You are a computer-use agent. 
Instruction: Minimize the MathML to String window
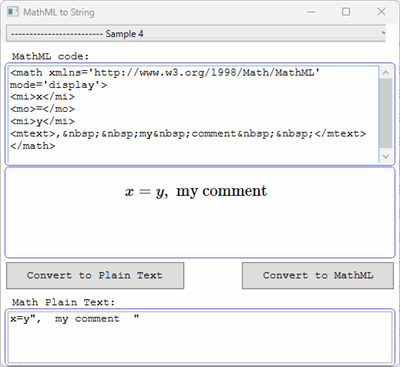click(311, 12)
